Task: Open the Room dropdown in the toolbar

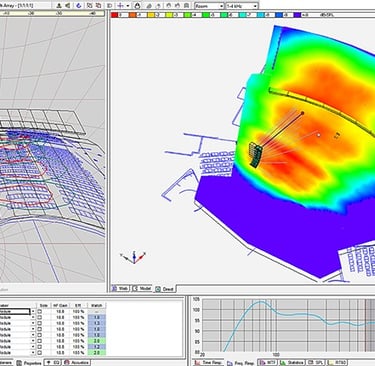Action: [209, 6]
